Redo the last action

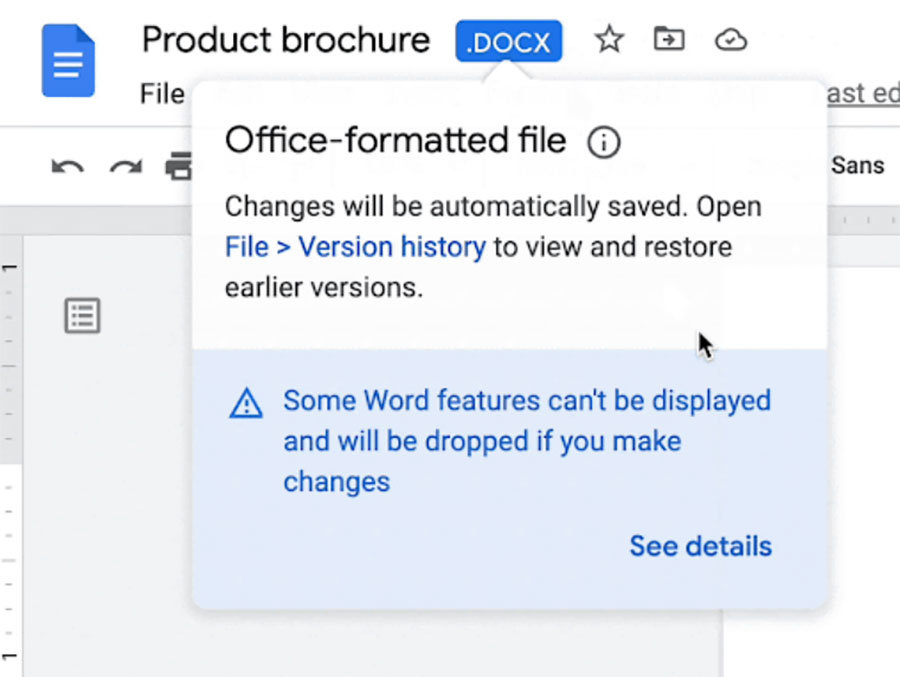point(125,166)
